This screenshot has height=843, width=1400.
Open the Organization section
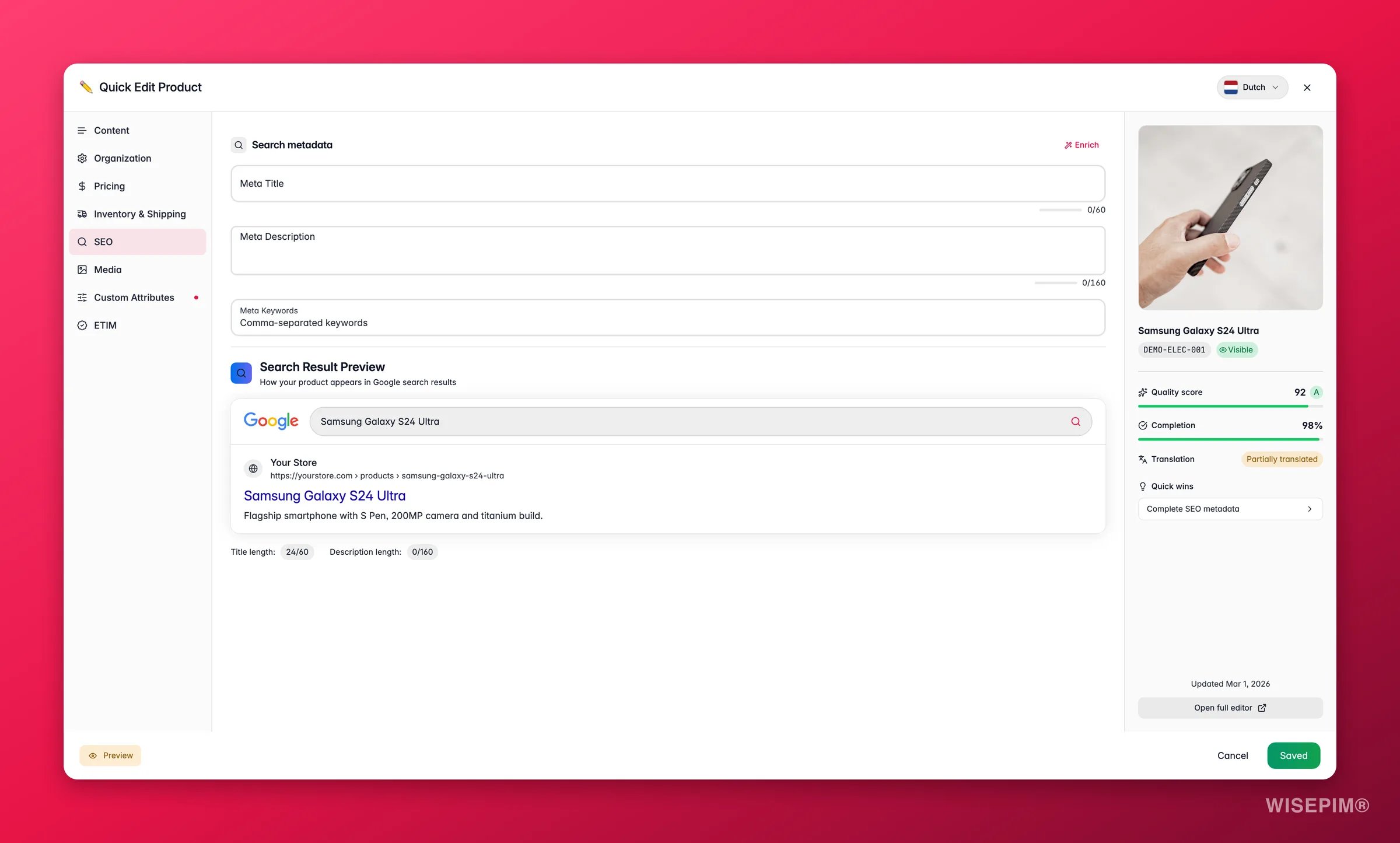(x=137, y=158)
